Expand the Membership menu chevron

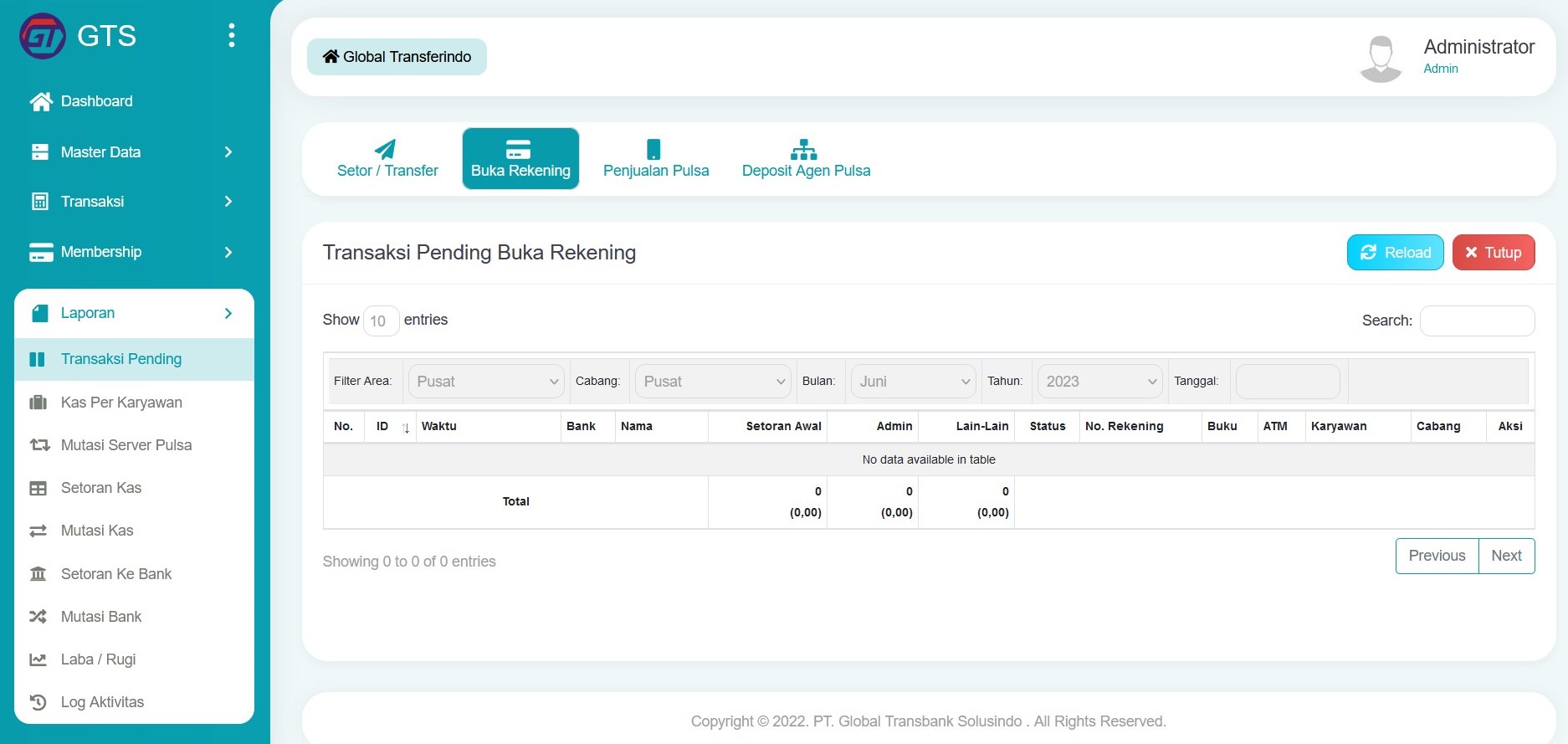(228, 252)
